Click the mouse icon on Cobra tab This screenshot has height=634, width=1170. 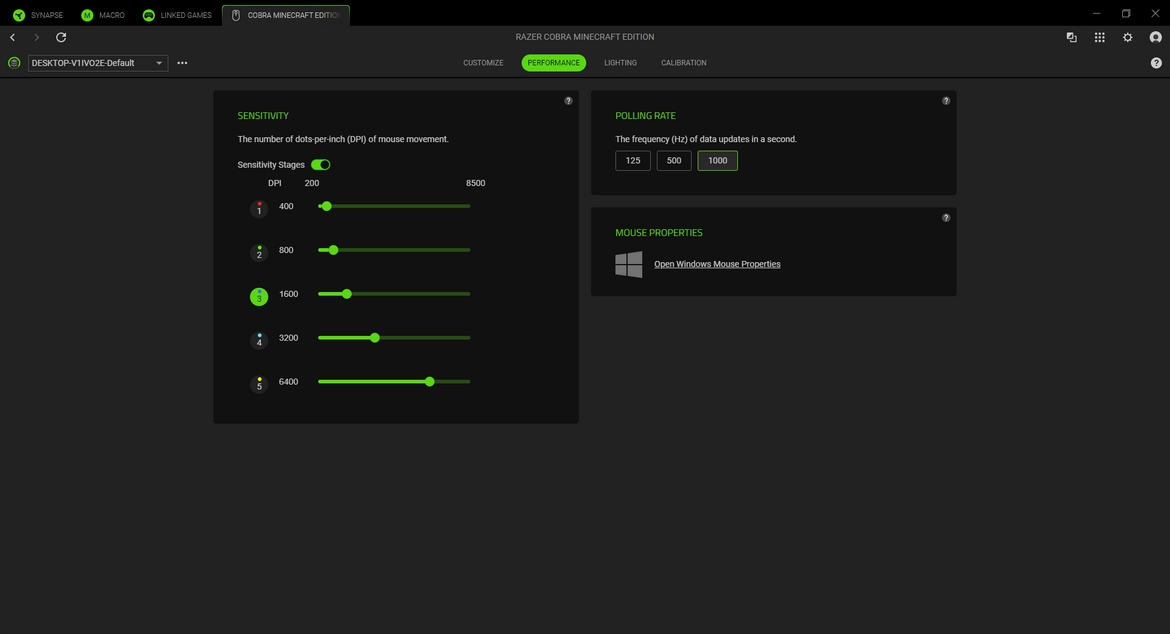coord(236,15)
